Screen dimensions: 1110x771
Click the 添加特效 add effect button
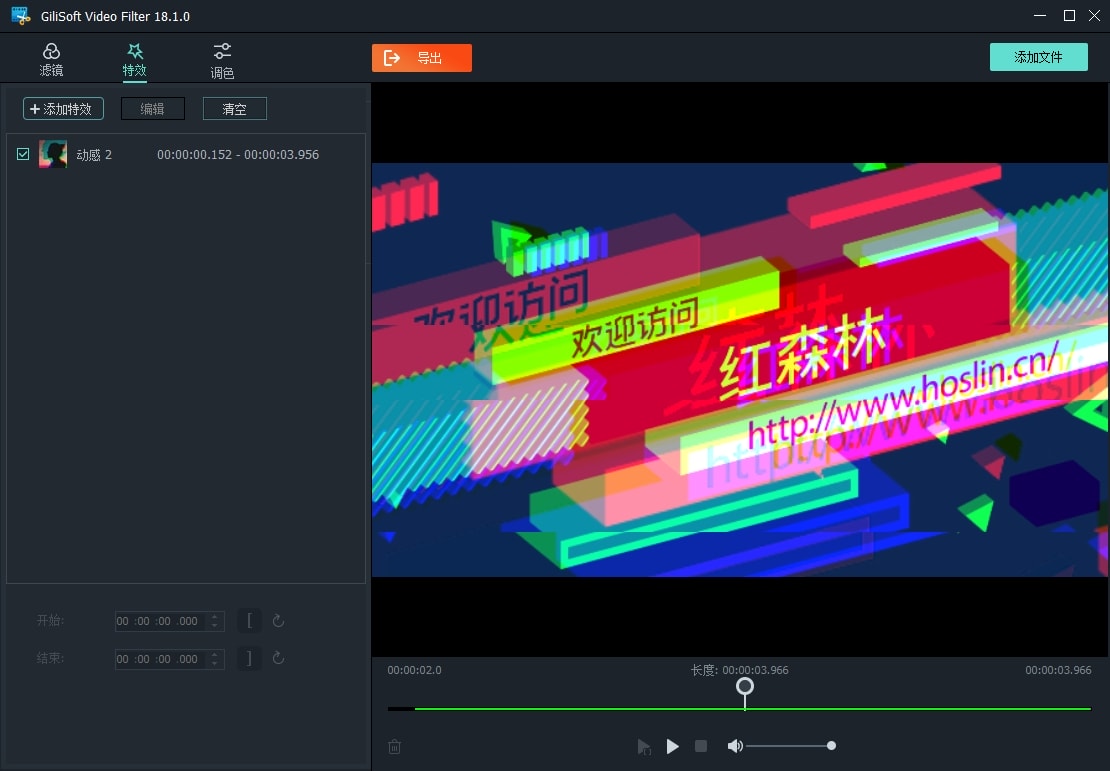point(63,108)
